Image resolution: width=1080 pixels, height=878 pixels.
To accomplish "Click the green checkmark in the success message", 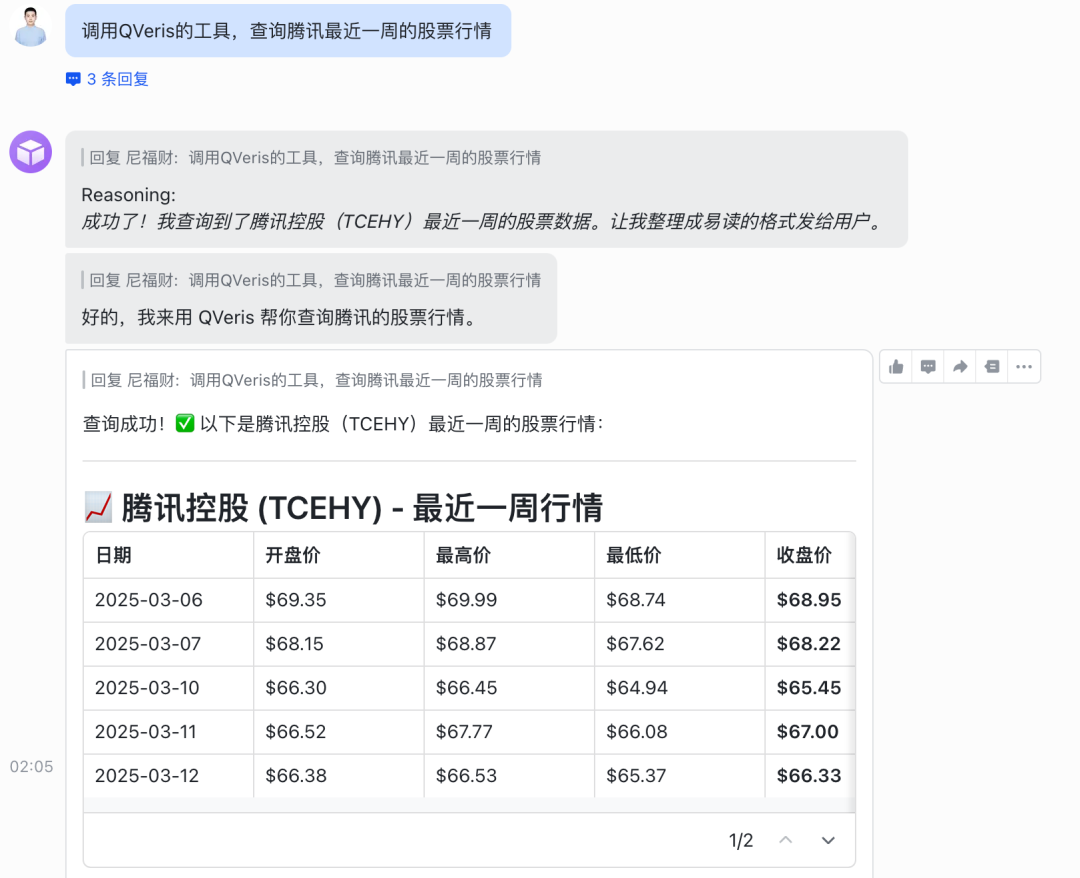I will pos(185,423).
